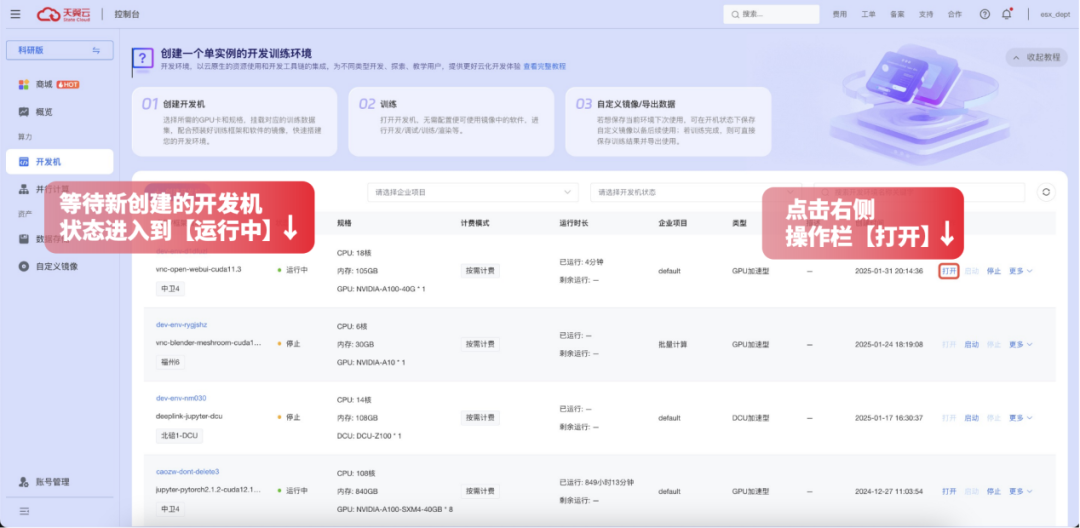Open the dev-env-rygjshz machine link
Viewport: 1080px width, 528px height.
click(x=182, y=325)
